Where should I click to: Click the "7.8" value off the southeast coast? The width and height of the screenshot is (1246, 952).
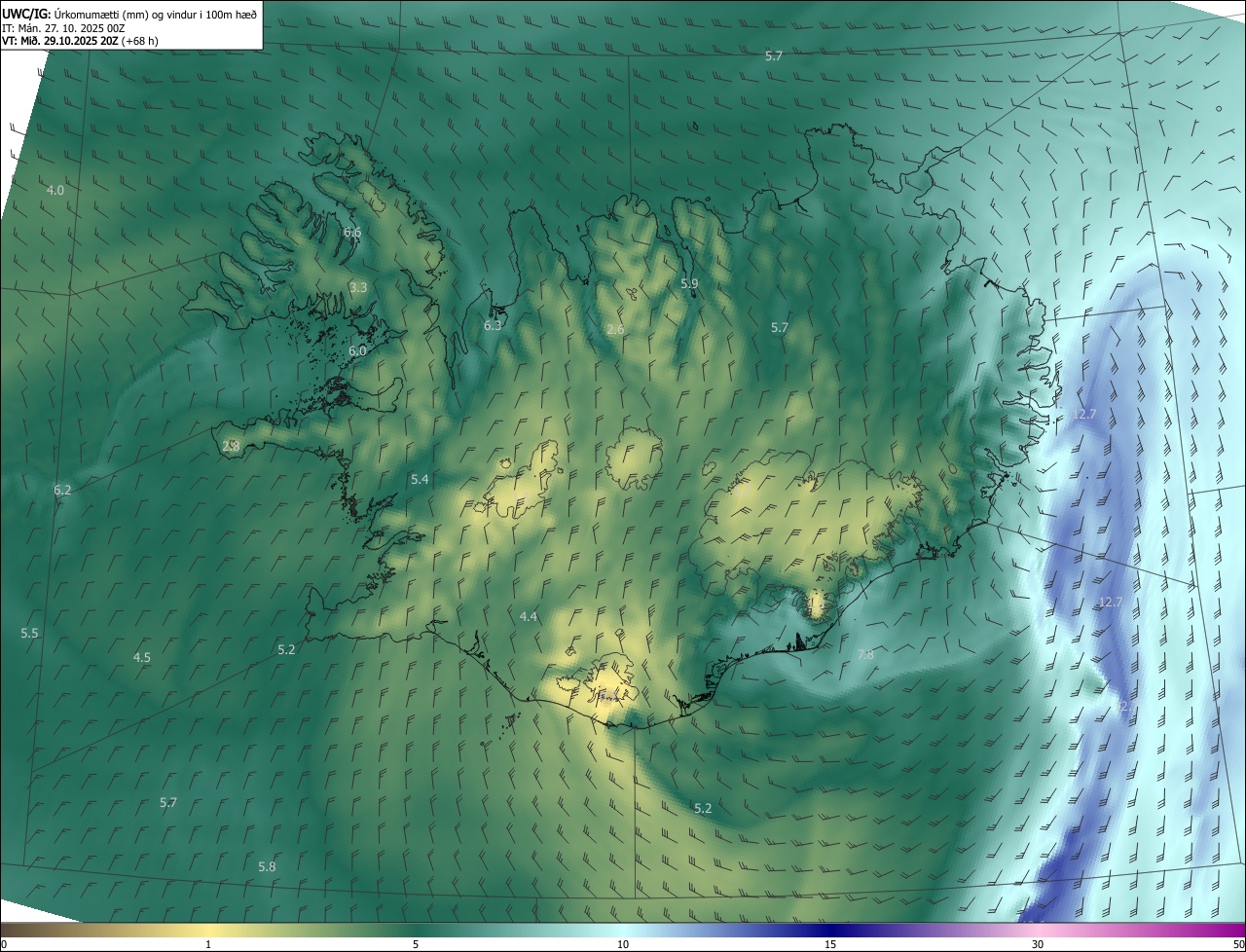[865, 655]
